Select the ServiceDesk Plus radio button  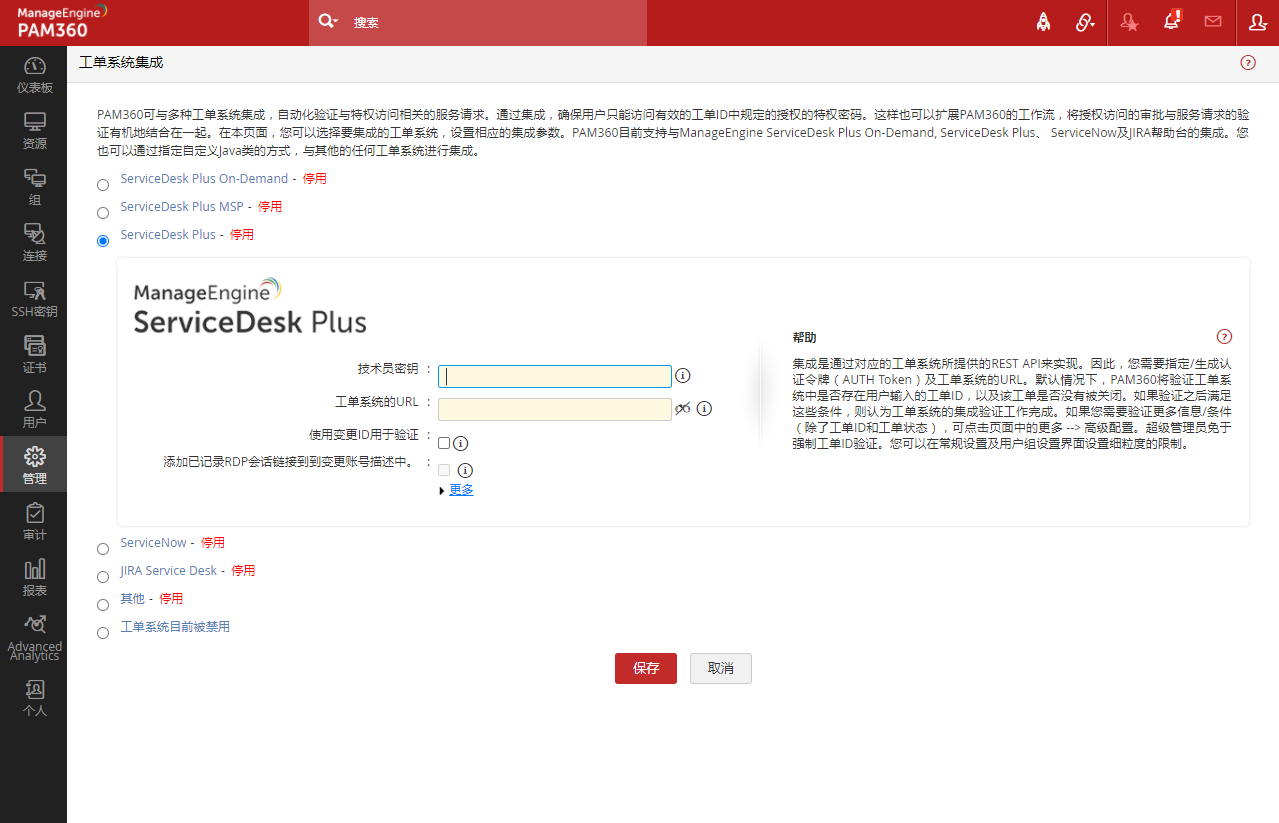[103, 241]
